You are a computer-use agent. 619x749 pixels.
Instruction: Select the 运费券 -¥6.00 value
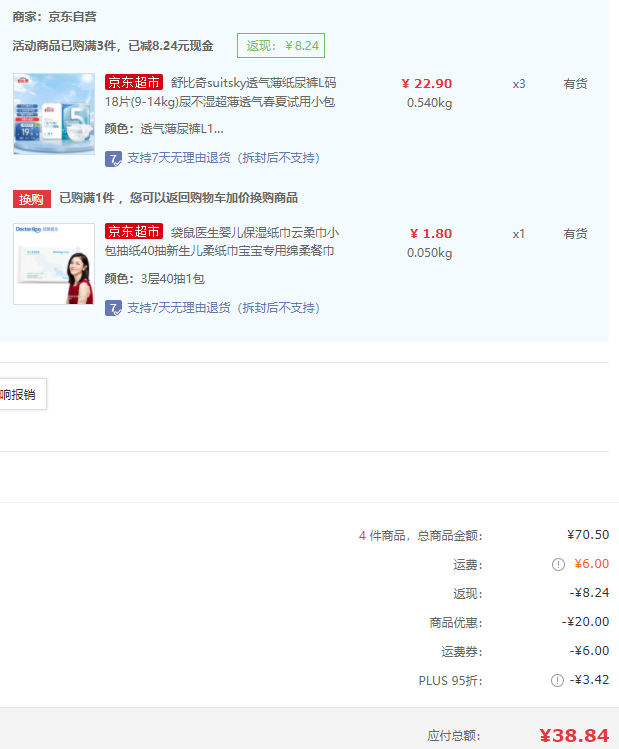pos(589,651)
